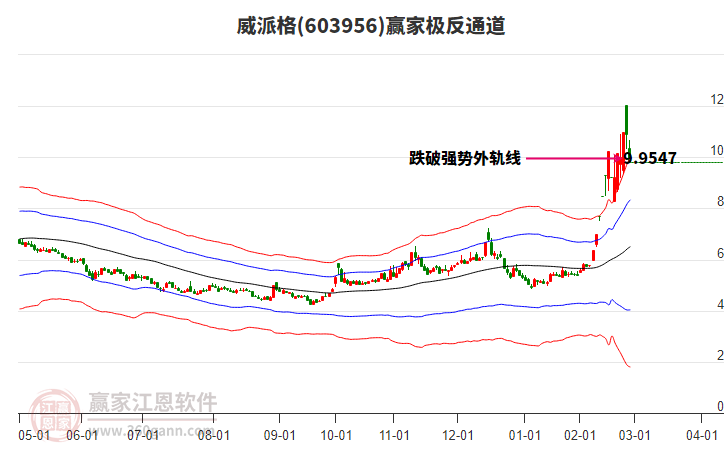This screenshot has width=726, height=450.
Task: Click the x-axis date 09-01
Action: point(279,435)
